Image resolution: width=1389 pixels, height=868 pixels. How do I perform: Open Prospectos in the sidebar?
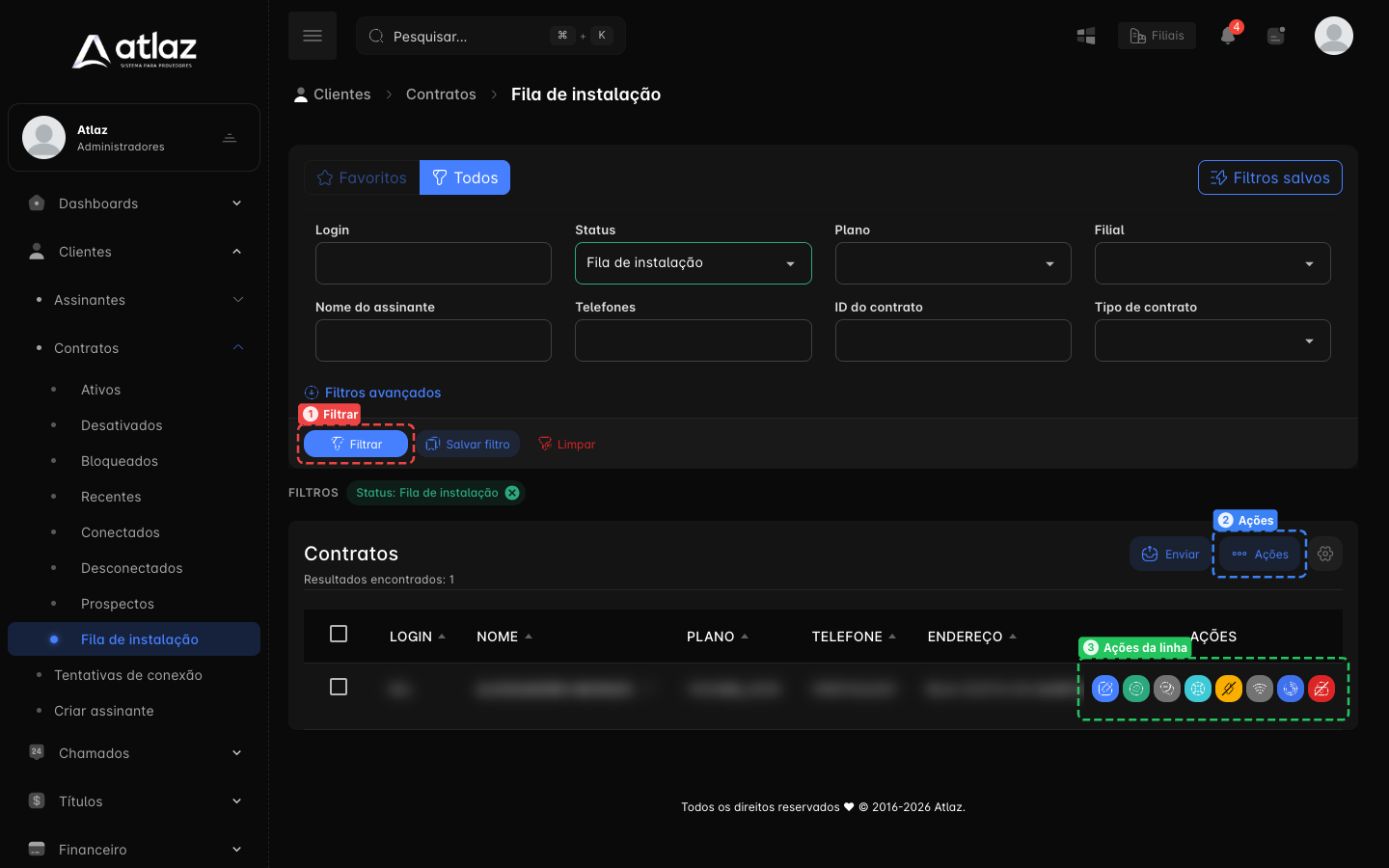pos(118,604)
